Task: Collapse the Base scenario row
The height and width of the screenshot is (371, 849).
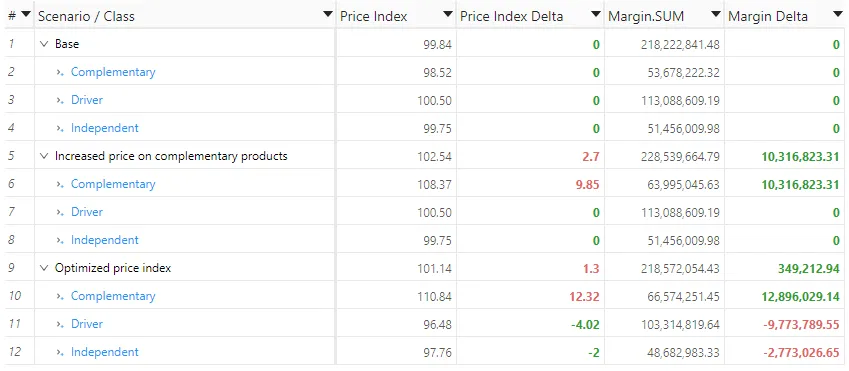Action: pos(44,44)
